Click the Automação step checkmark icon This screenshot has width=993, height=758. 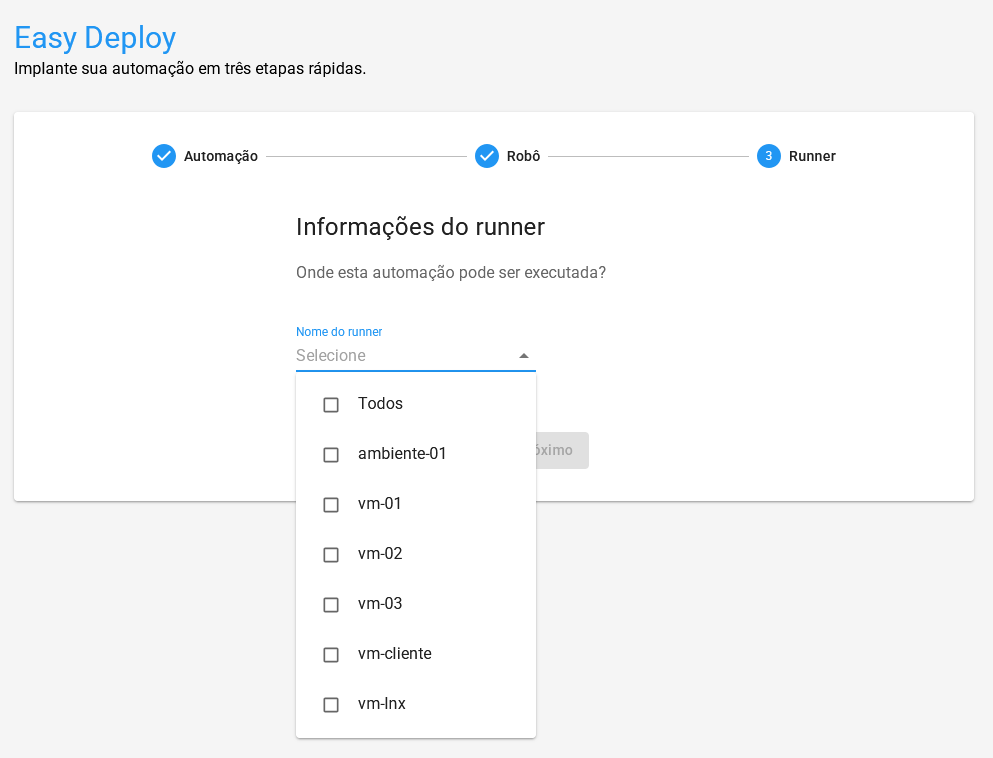pyautogui.click(x=164, y=156)
